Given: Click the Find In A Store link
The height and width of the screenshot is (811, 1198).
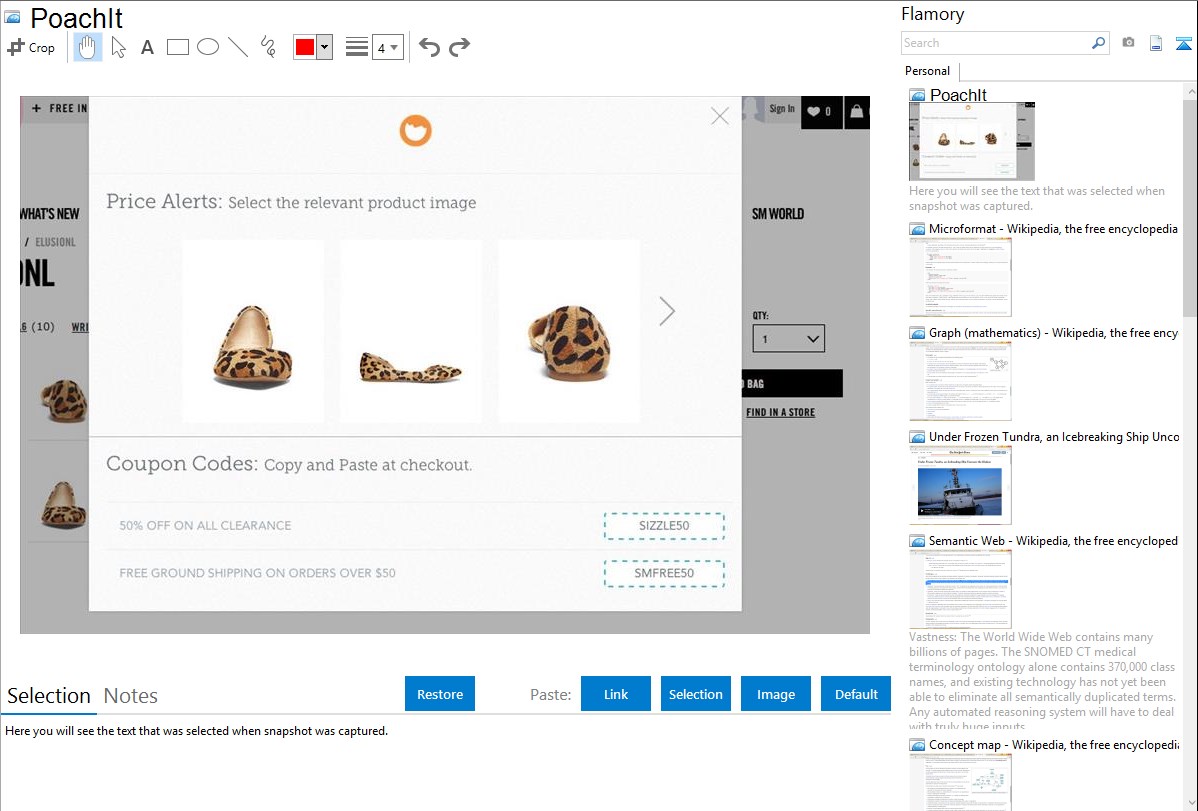Looking at the screenshot, I should point(780,413).
